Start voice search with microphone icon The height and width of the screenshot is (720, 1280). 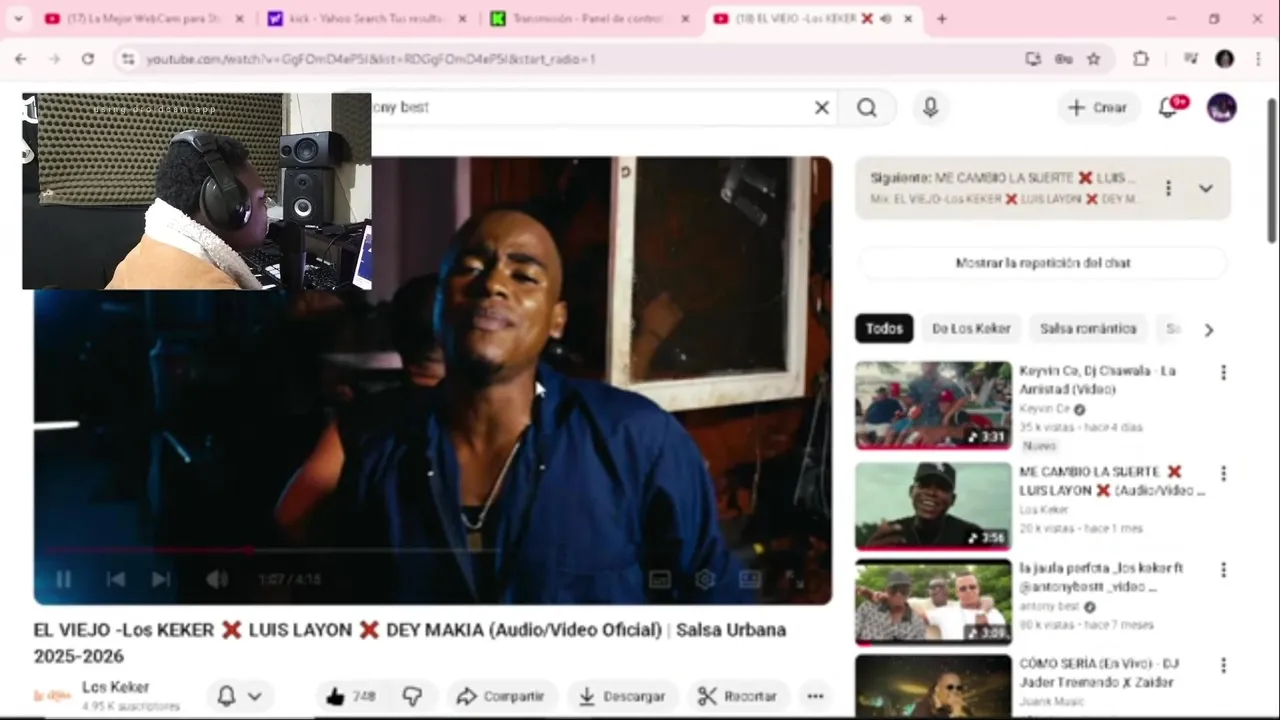tap(930, 108)
